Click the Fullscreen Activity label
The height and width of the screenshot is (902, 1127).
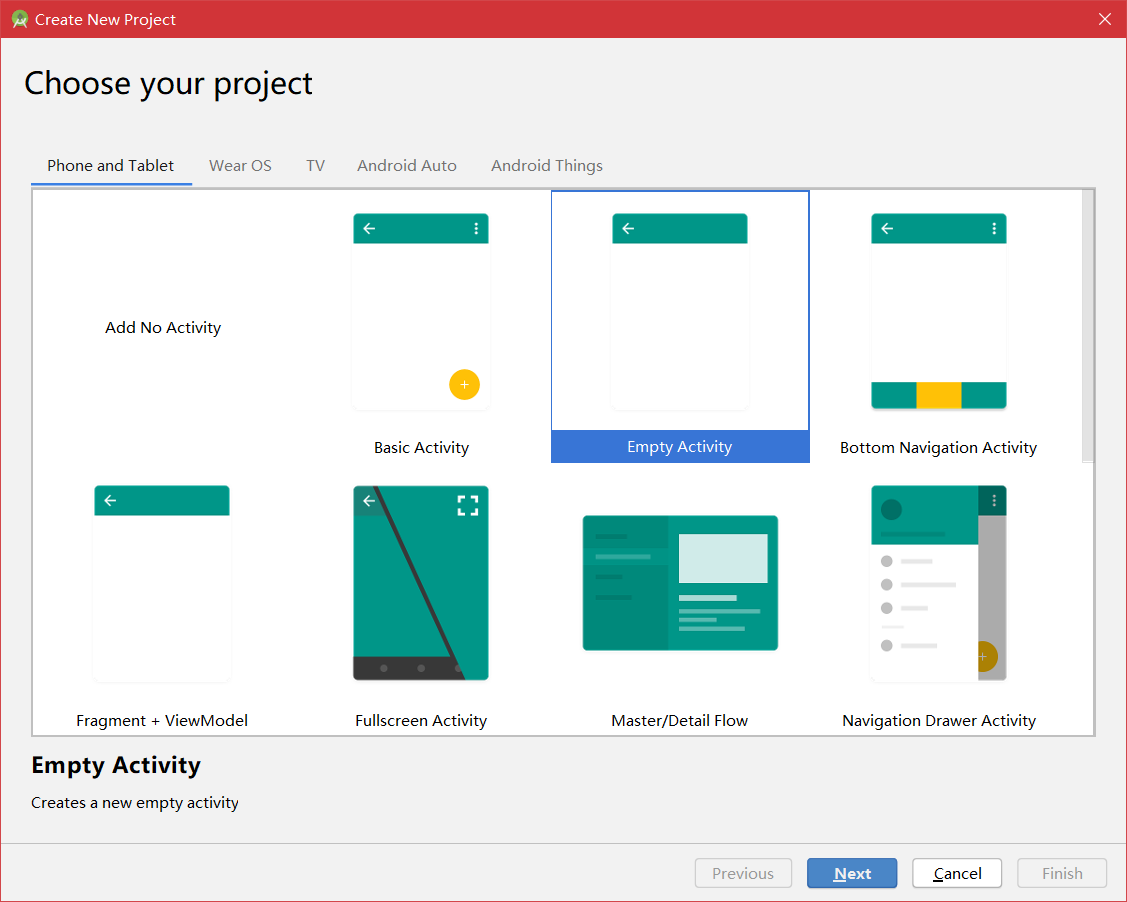click(x=421, y=721)
